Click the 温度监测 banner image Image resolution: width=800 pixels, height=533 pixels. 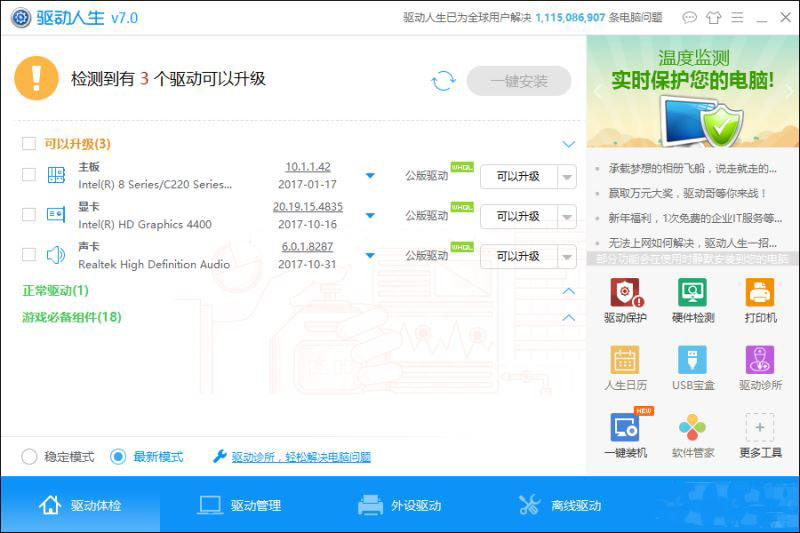pyautogui.click(x=693, y=92)
